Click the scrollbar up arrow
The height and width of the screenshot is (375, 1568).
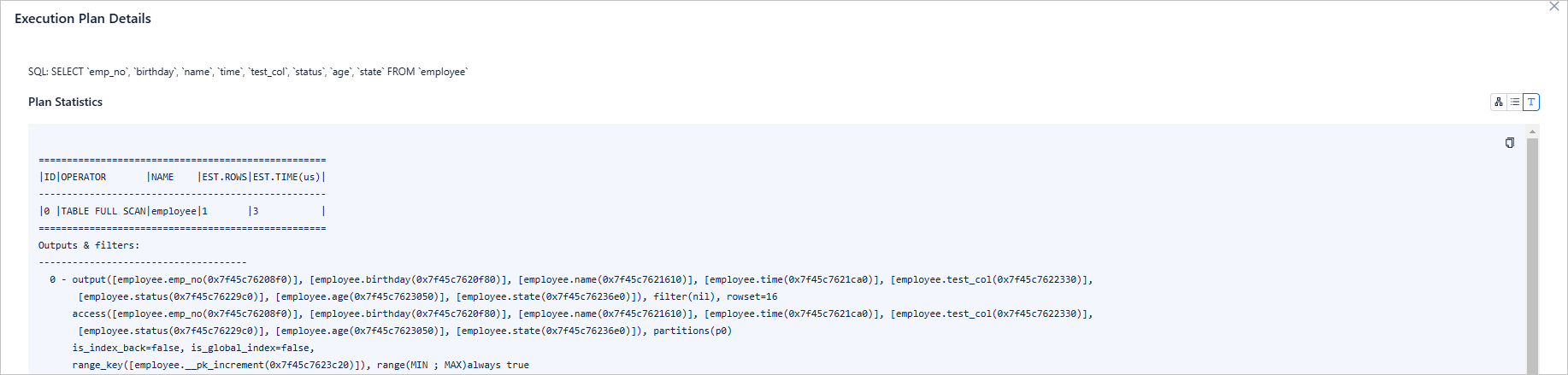coord(1532,132)
